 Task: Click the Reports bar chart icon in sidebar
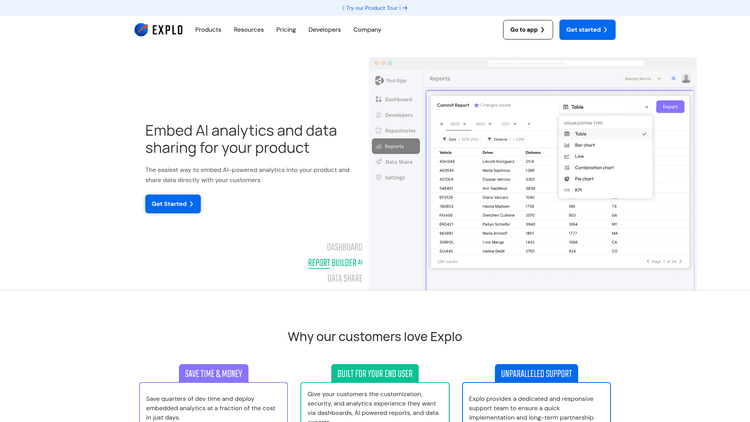(378, 146)
